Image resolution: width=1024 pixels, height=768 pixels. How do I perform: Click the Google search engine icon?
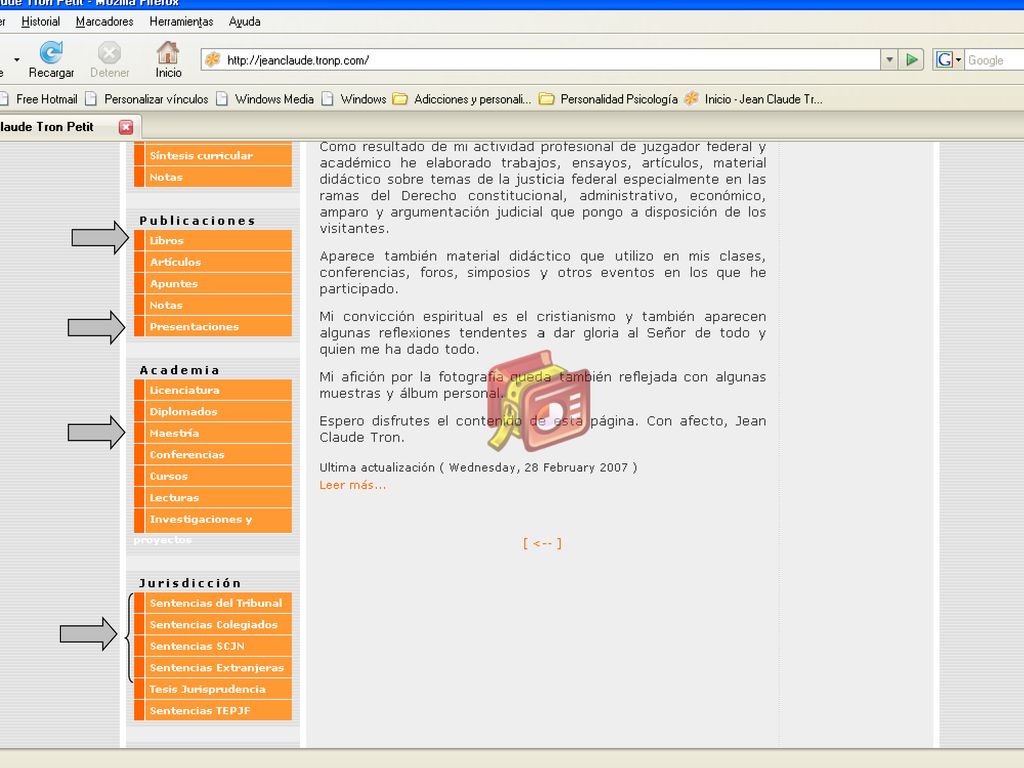click(x=944, y=60)
